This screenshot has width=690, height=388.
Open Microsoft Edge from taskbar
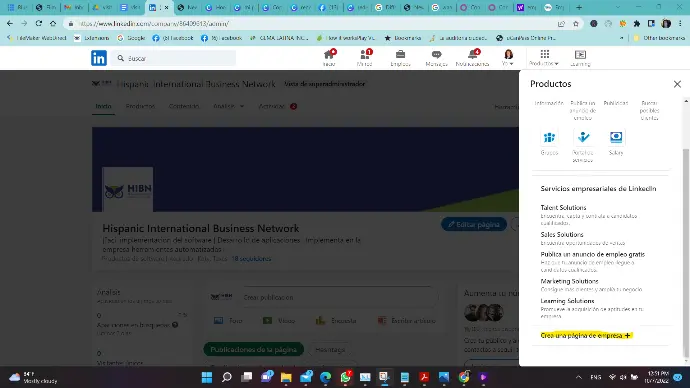point(326,377)
